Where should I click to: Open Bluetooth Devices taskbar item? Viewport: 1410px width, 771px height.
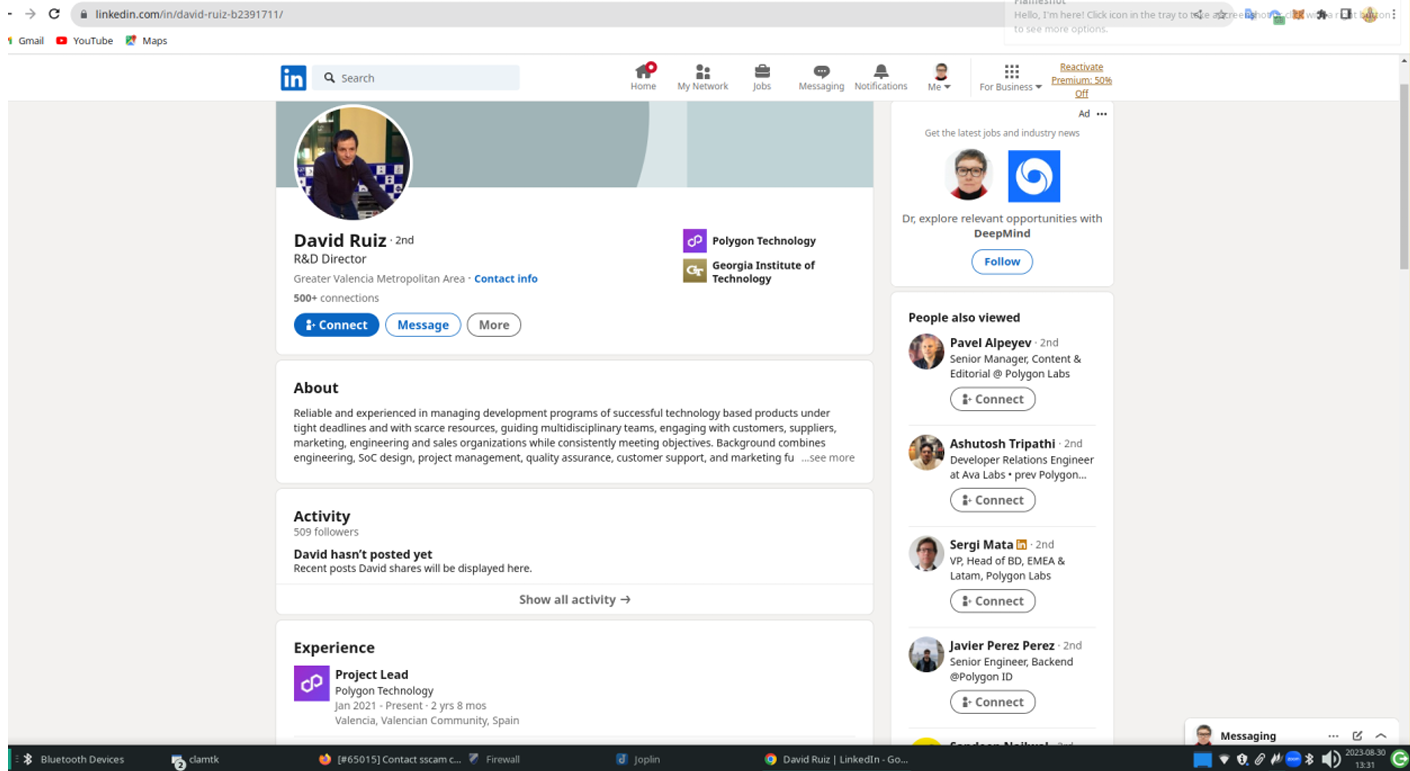[74, 760]
